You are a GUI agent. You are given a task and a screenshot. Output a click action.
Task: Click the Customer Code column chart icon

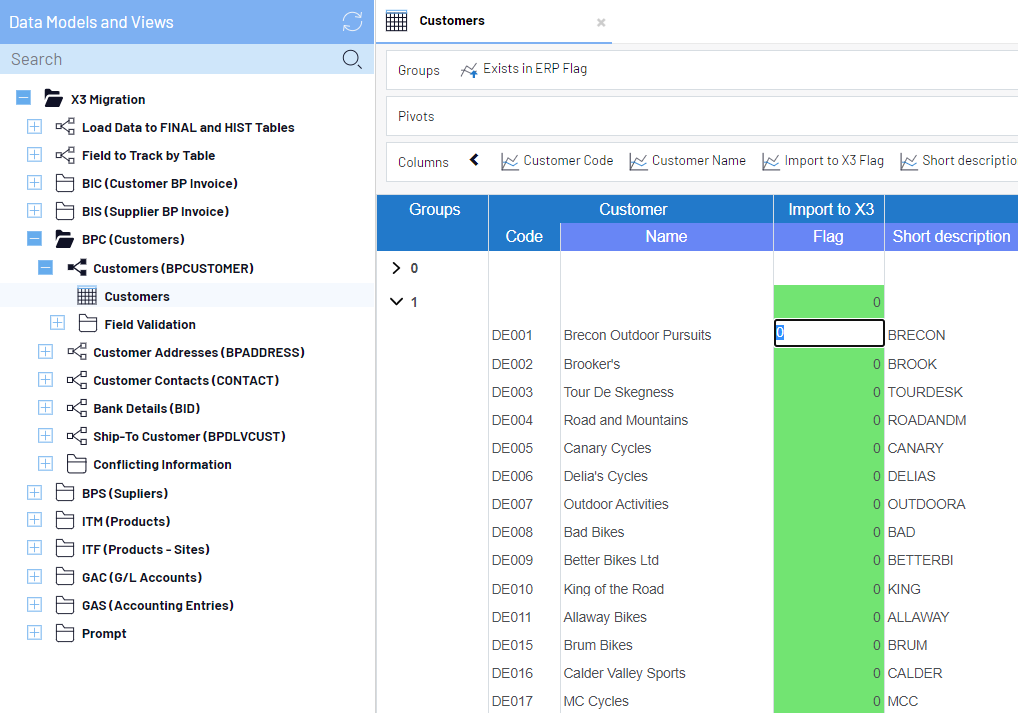click(510, 161)
